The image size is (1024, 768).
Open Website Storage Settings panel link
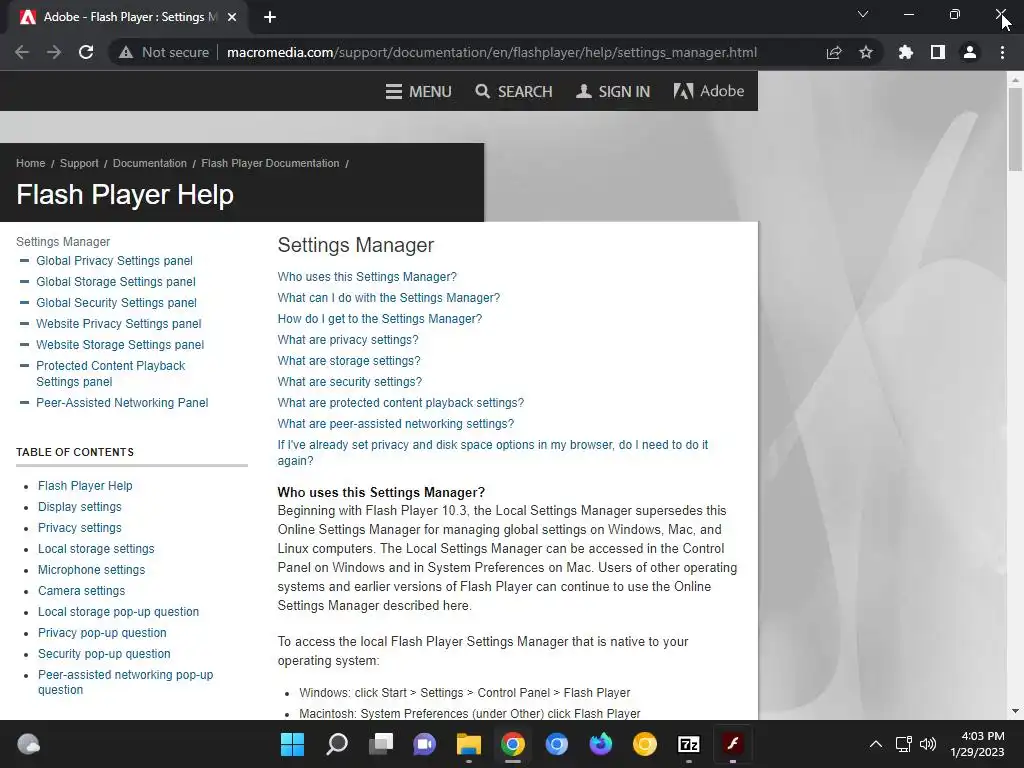[x=120, y=344]
